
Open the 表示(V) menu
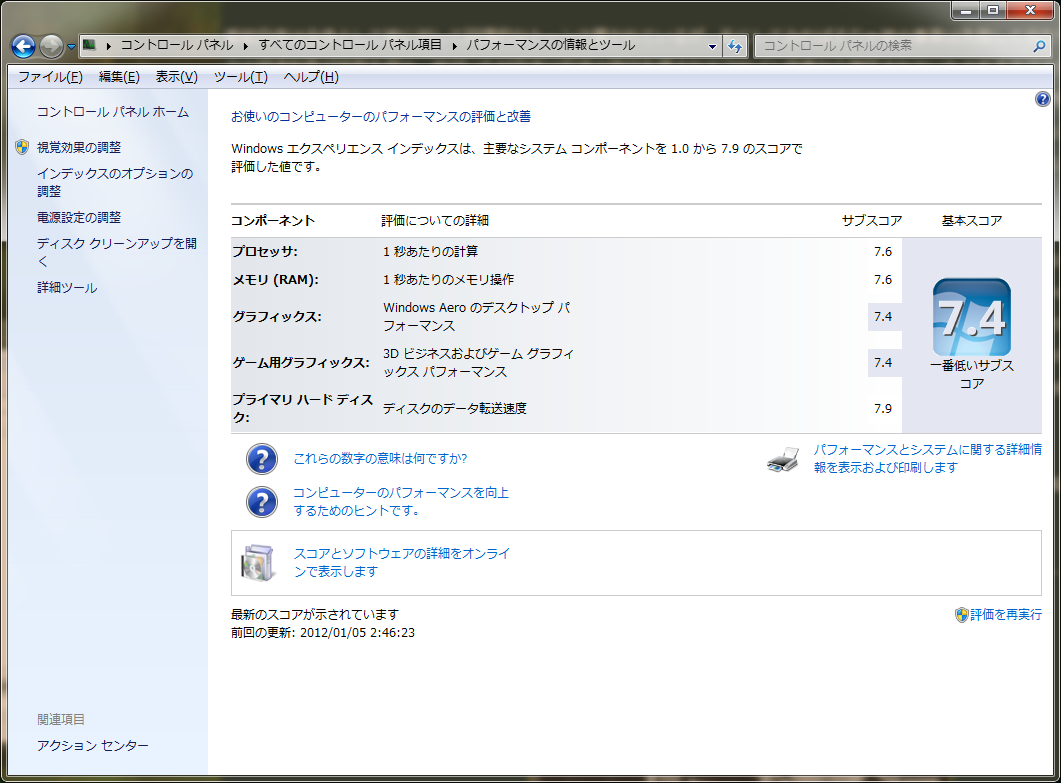pyautogui.click(x=177, y=77)
